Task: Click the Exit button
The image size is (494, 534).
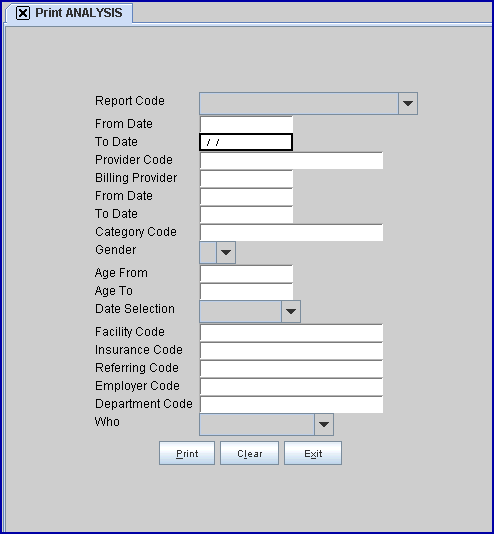Action: (x=313, y=453)
